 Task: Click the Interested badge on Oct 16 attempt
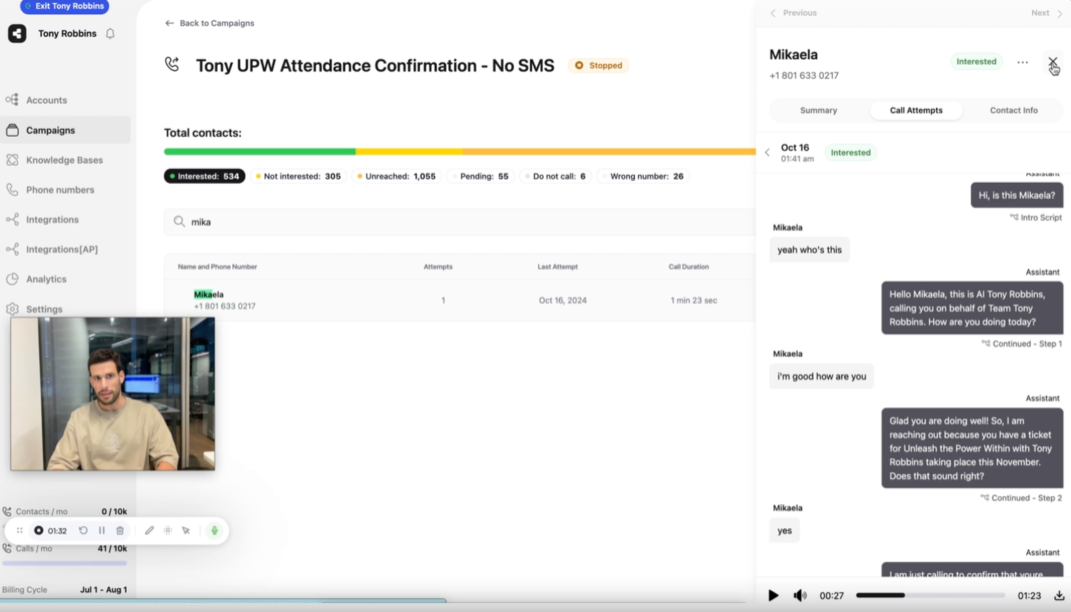(850, 153)
